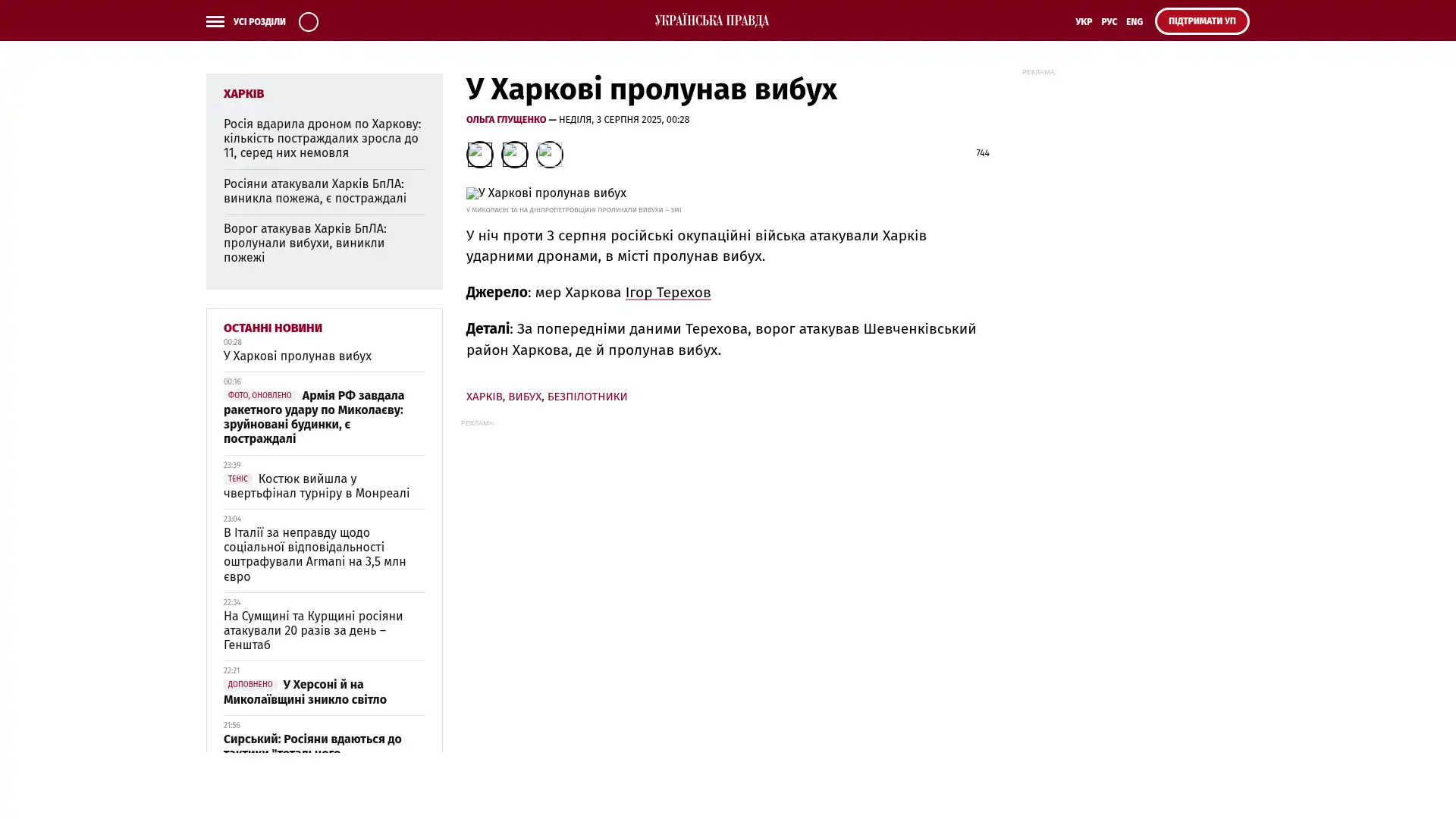Click the second round share icon
1456x819 pixels.
[514, 155]
